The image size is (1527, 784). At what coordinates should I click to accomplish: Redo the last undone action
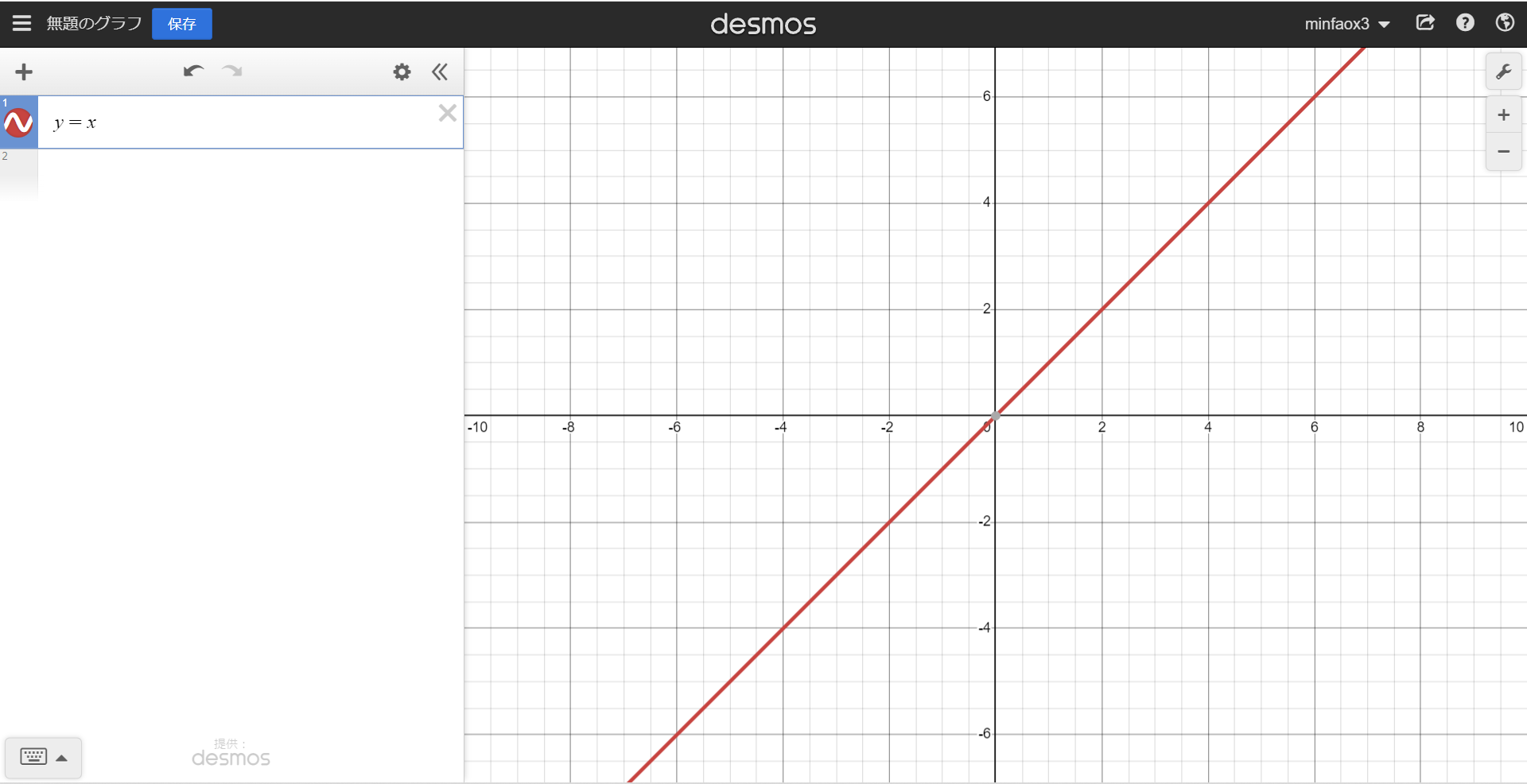pos(232,72)
